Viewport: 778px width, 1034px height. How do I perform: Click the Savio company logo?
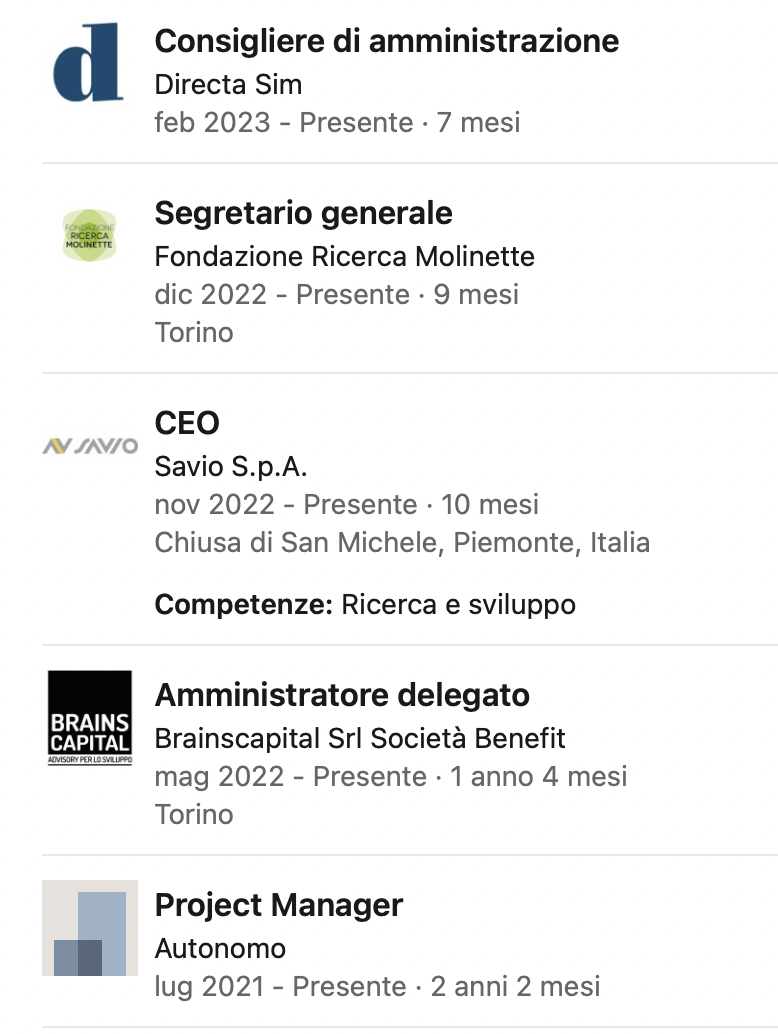coord(90,446)
